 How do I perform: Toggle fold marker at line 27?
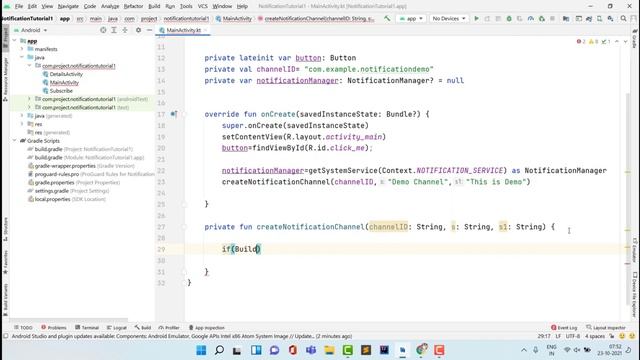(x=184, y=227)
